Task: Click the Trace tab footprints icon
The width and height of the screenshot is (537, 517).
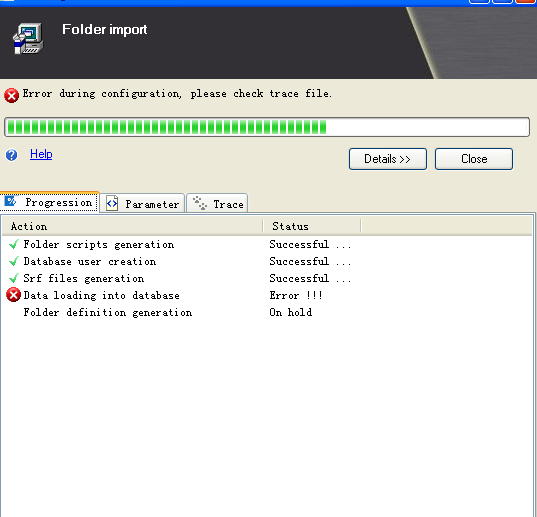Action: coord(200,203)
